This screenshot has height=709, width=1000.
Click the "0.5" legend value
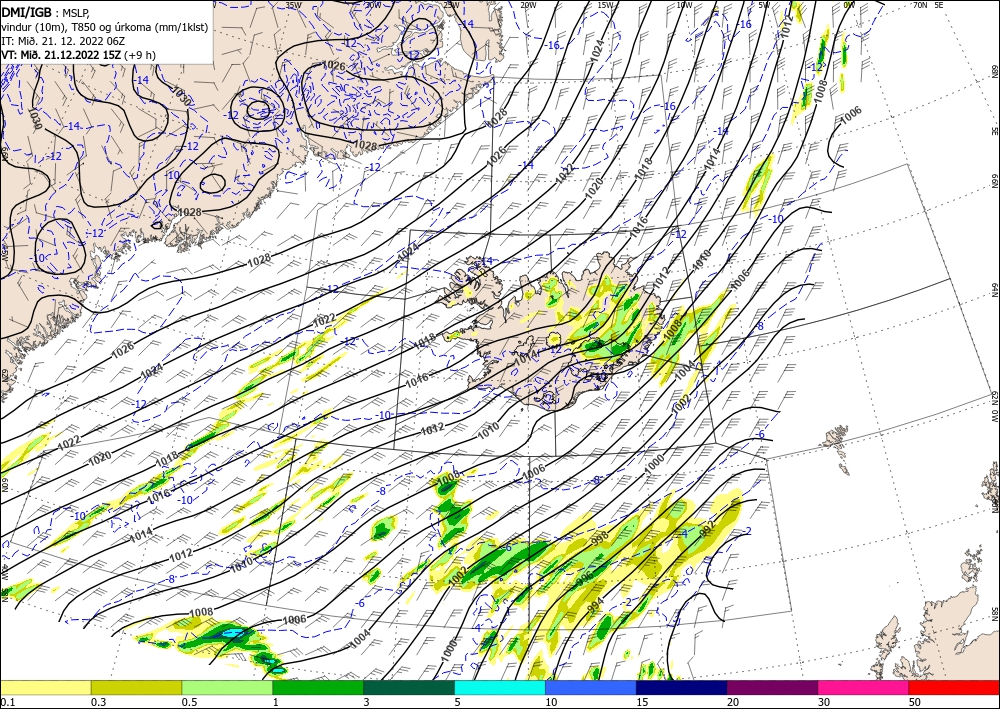pos(189,702)
